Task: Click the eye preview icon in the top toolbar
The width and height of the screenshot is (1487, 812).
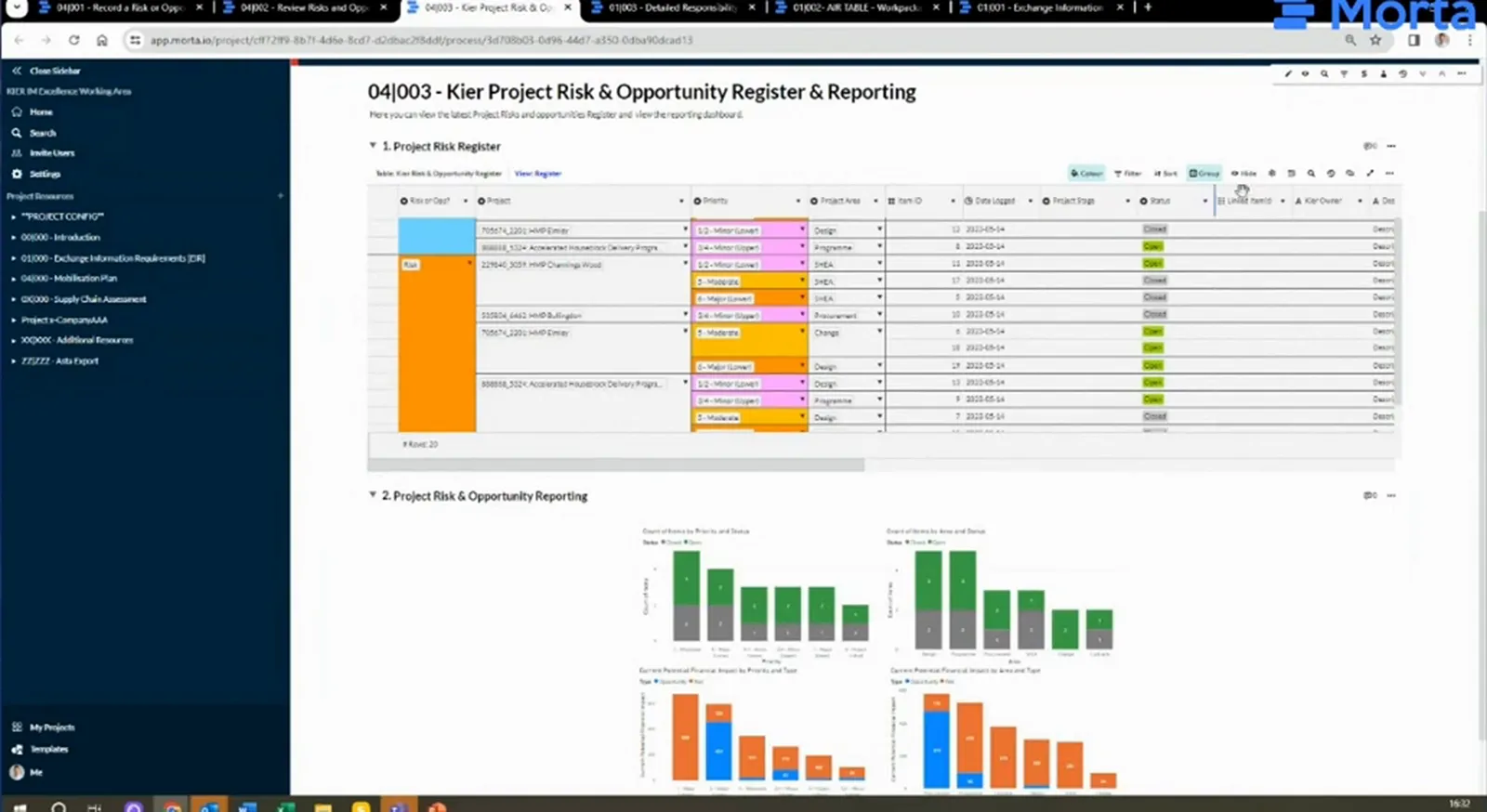Action: [x=1305, y=73]
